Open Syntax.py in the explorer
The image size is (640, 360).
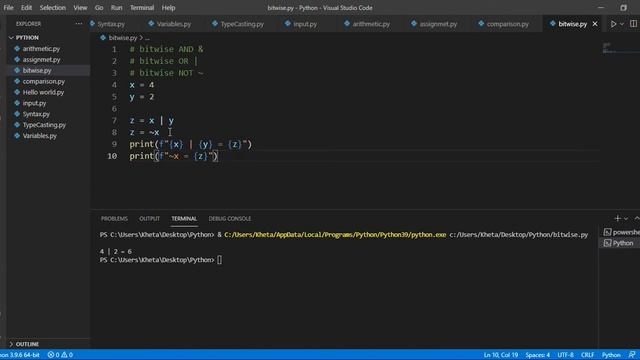coord(36,114)
